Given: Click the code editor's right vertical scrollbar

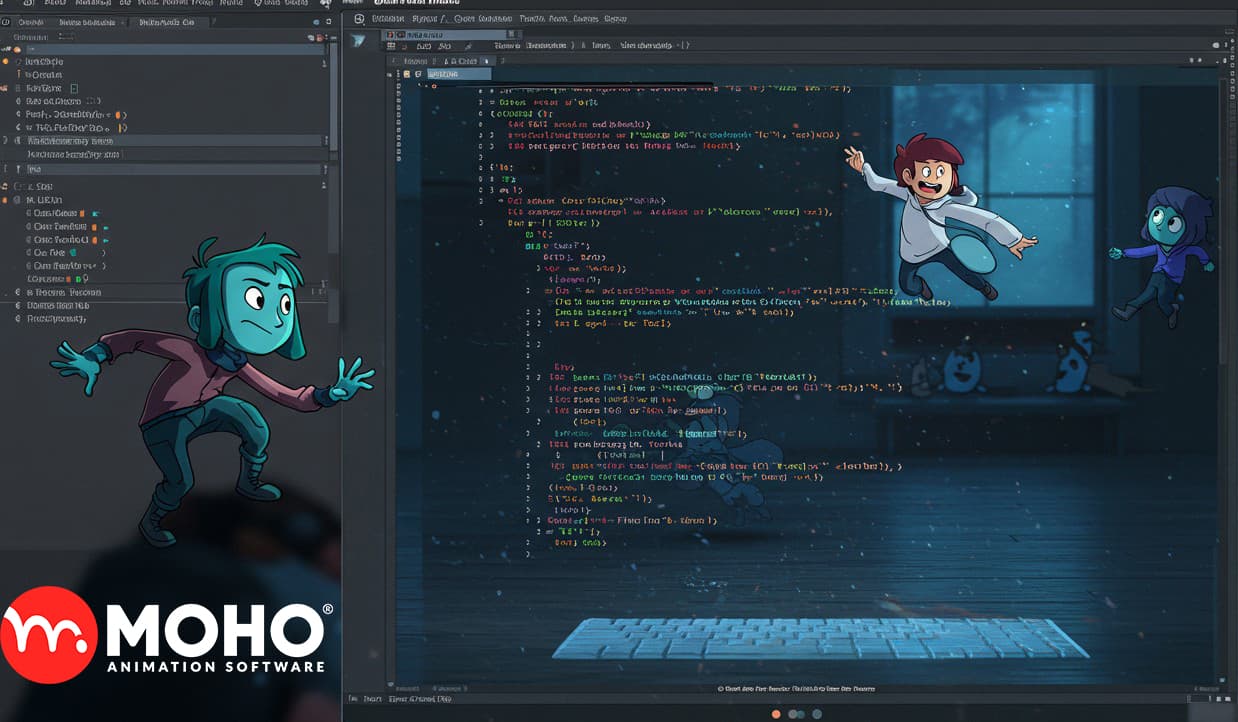Looking at the screenshot, I should [x=1224, y=220].
